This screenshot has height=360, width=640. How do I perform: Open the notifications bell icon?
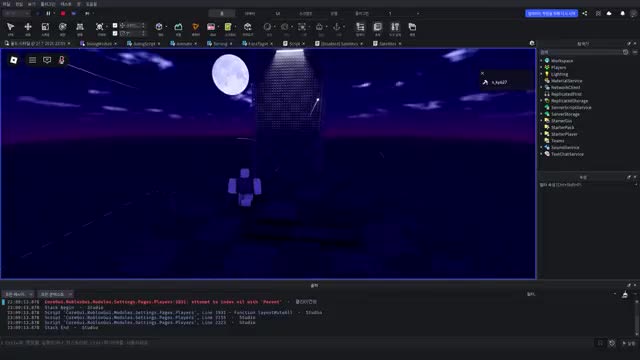click(622, 13)
